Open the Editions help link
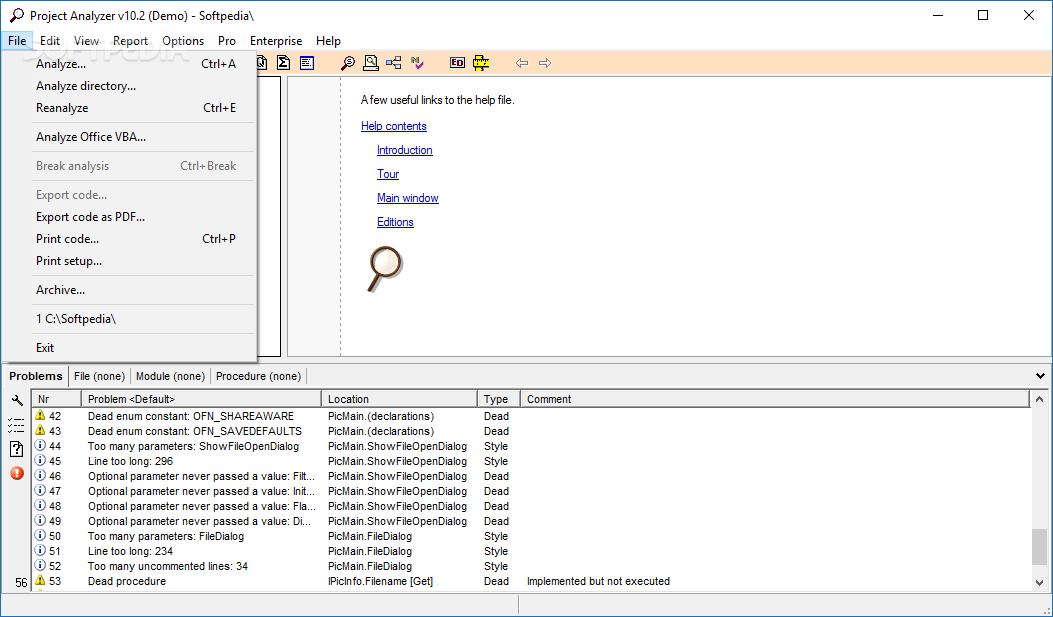Image resolution: width=1053 pixels, height=617 pixels. pyautogui.click(x=395, y=222)
